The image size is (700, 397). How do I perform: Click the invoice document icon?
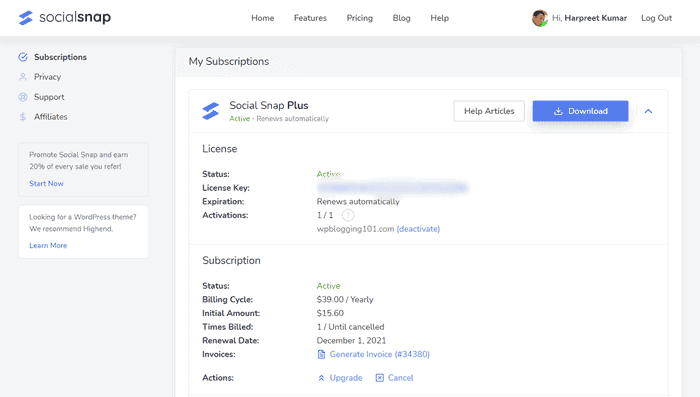pos(321,354)
